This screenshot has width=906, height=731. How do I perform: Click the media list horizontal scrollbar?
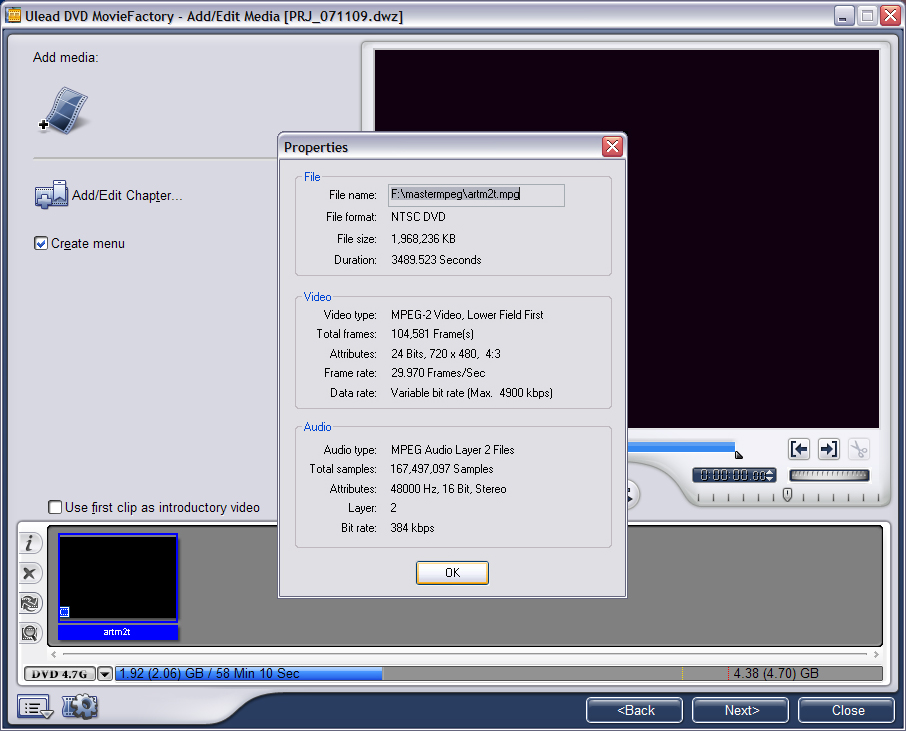465,655
